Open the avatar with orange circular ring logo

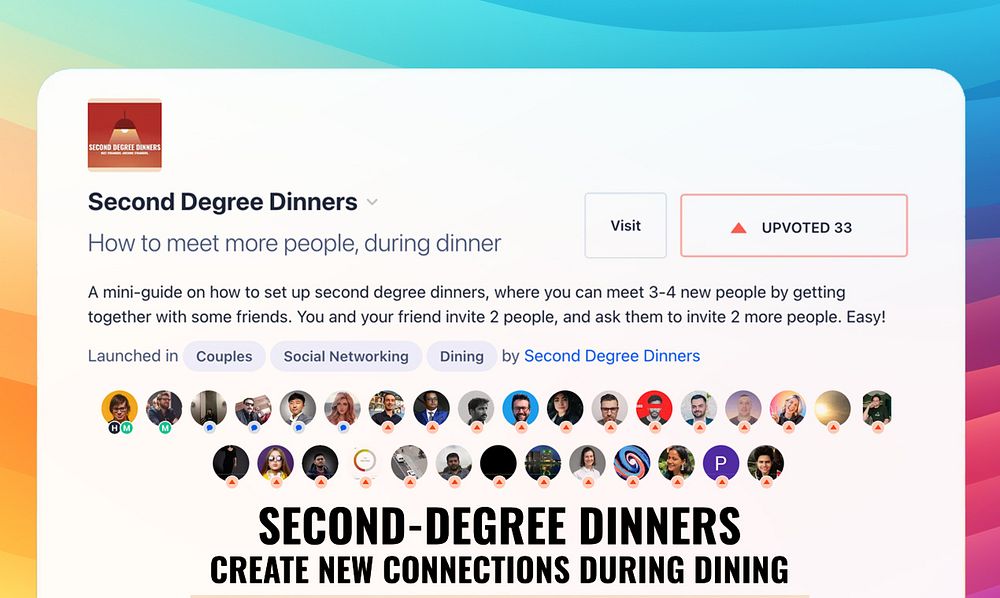364,462
